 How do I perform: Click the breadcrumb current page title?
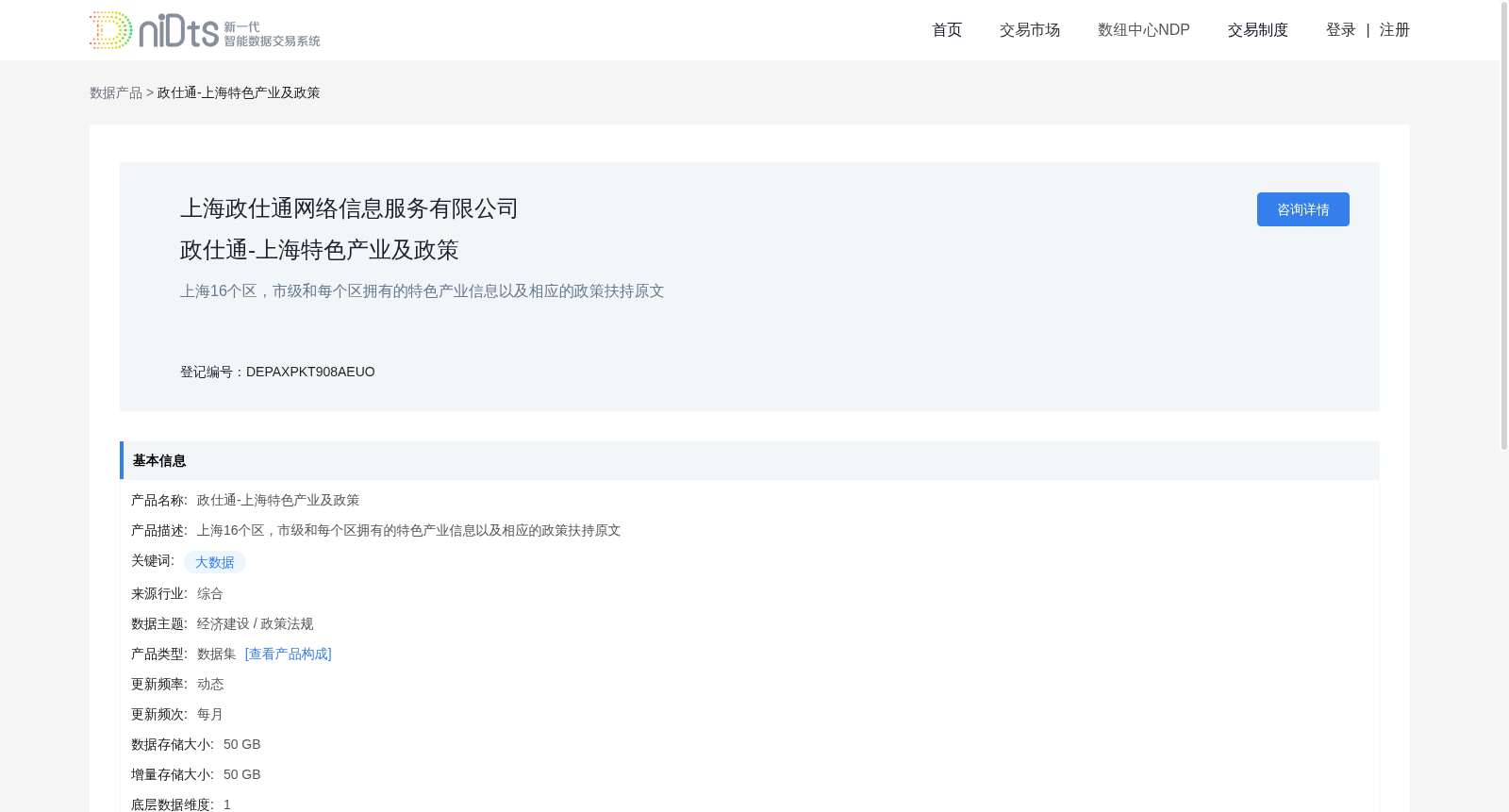[x=239, y=92]
